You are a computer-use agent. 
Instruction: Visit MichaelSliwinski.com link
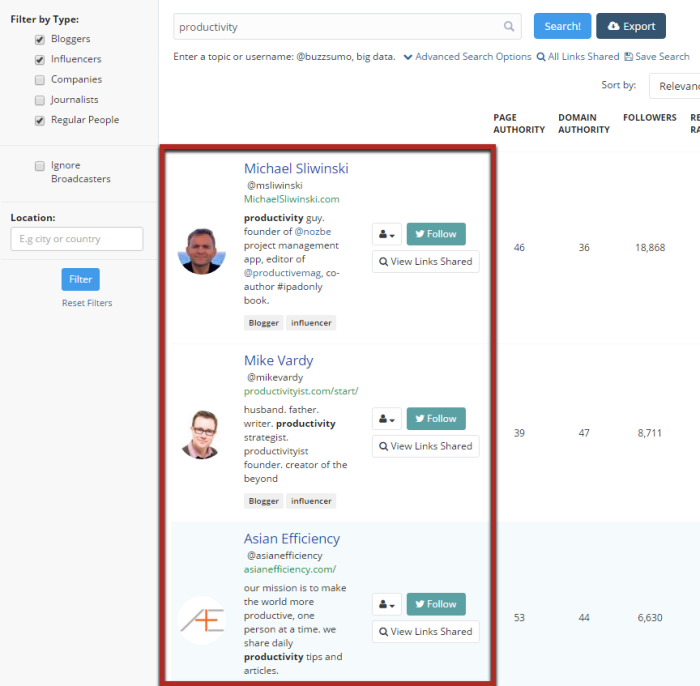click(292, 199)
